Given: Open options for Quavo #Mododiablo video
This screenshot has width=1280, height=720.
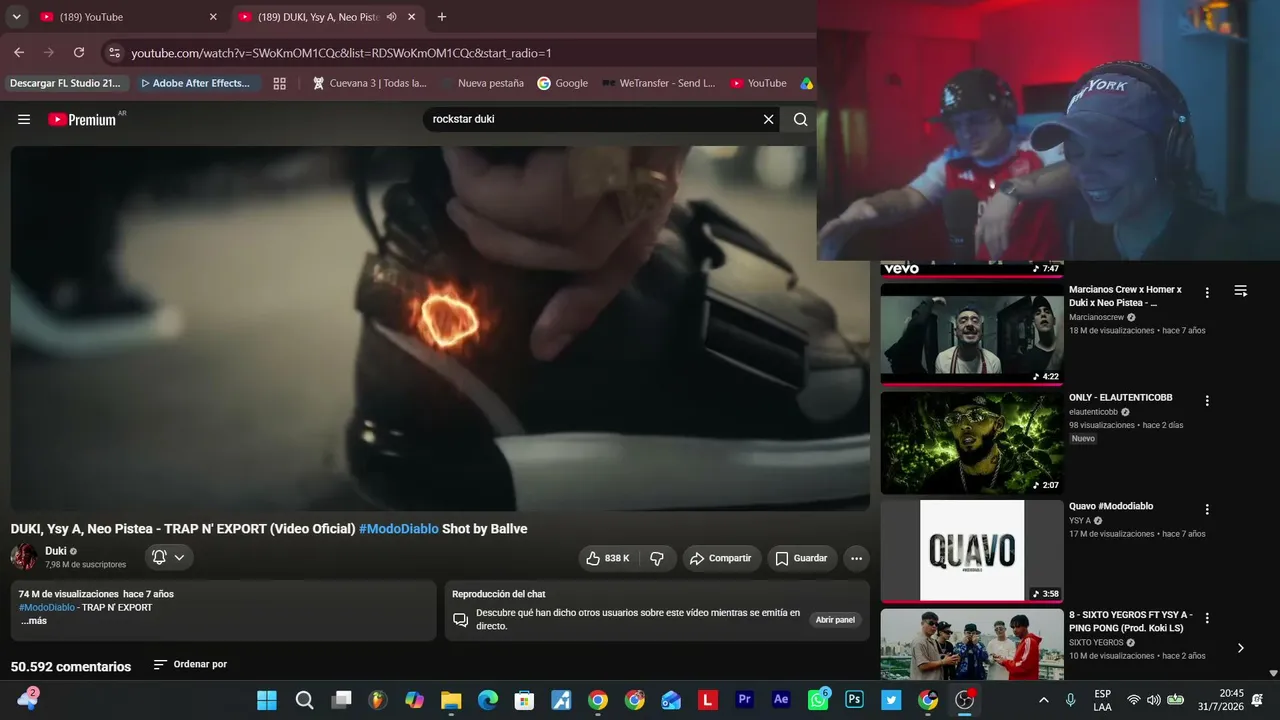Looking at the screenshot, I should tap(1207, 509).
